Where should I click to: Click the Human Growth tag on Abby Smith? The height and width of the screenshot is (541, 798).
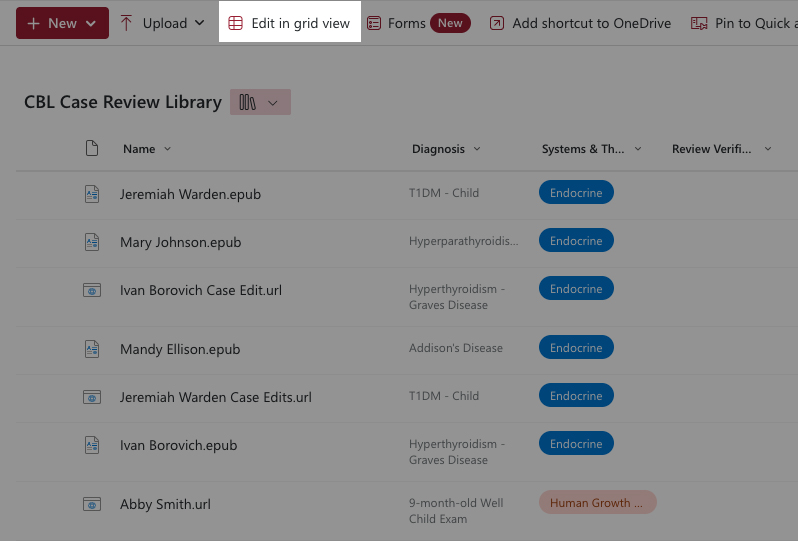tap(597, 503)
